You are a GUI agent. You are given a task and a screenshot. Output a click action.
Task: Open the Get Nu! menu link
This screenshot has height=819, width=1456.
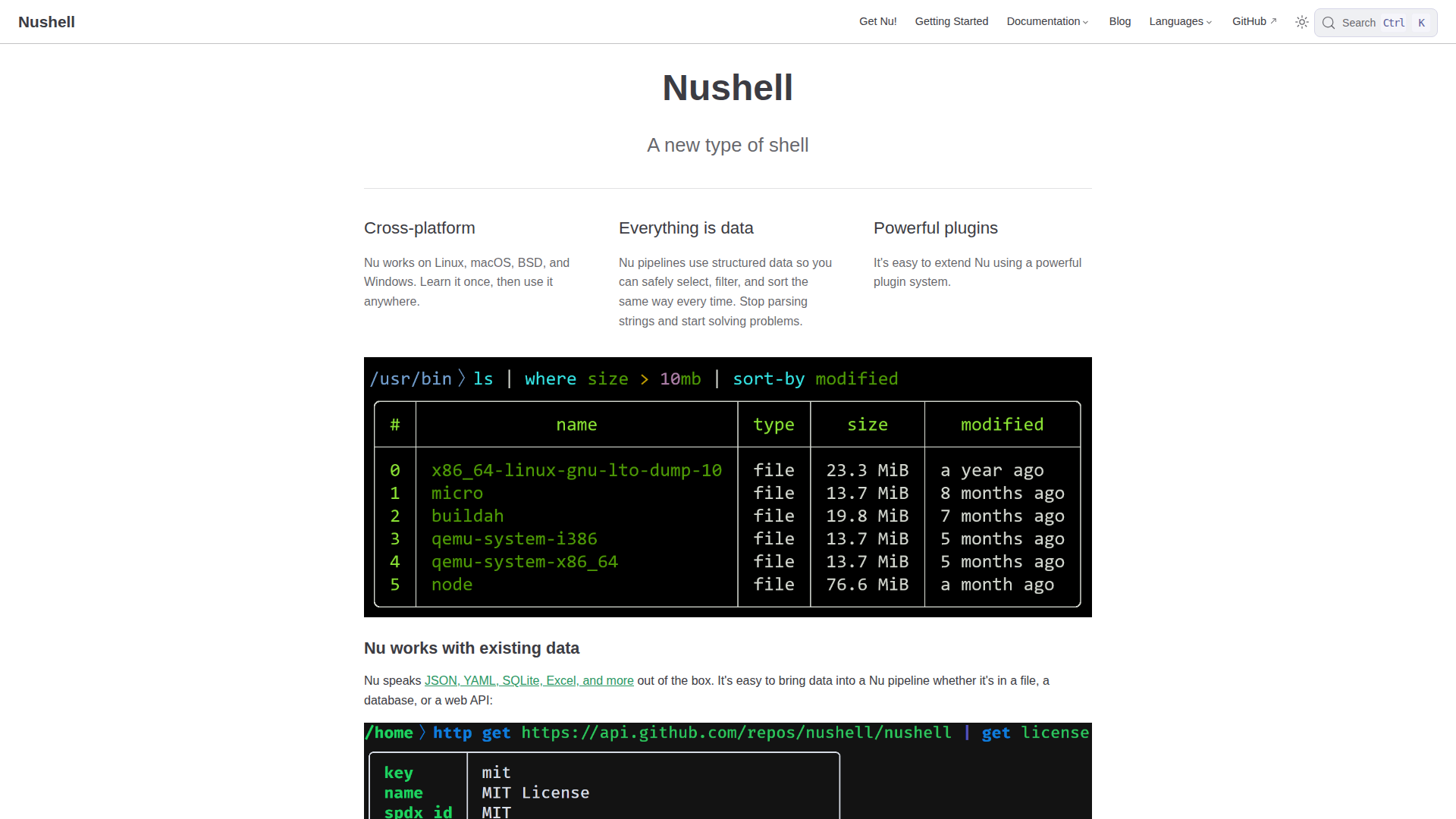pos(877,21)
